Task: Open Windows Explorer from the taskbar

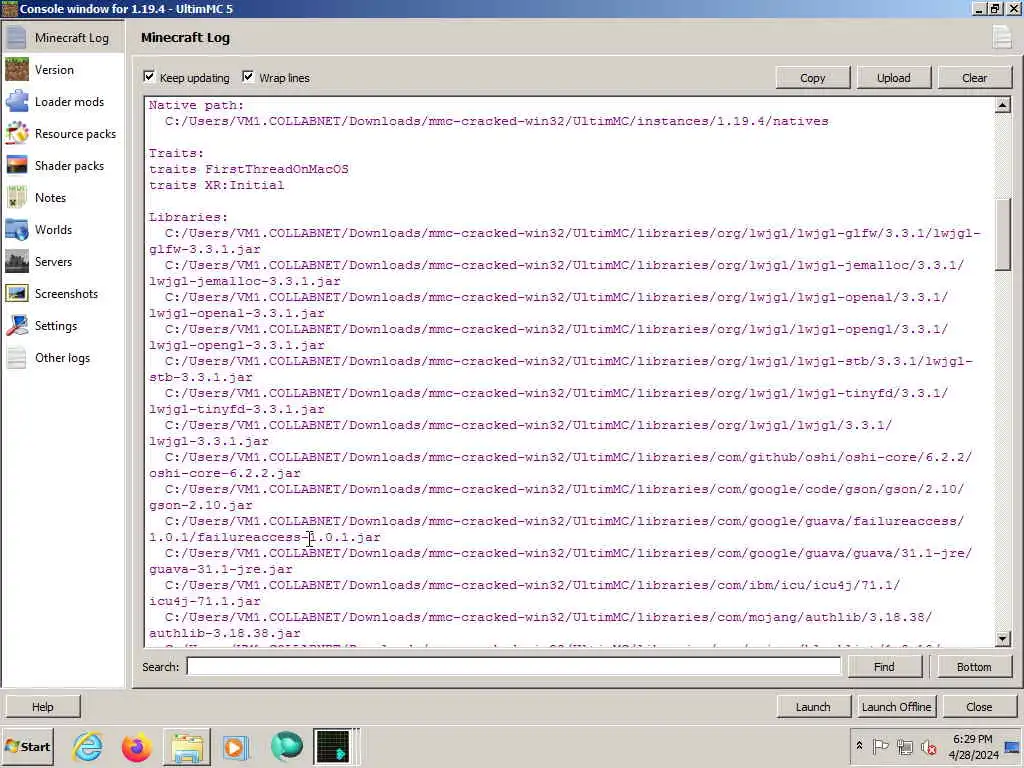Action: (187, 746)
